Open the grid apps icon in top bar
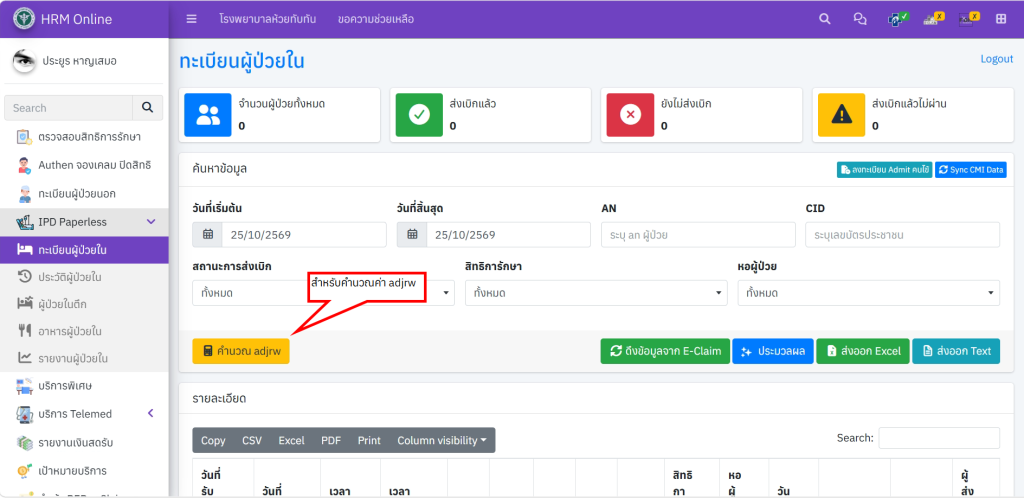Image resolution: width=1024 pixels, height=499 pixels. (1000, 19)
